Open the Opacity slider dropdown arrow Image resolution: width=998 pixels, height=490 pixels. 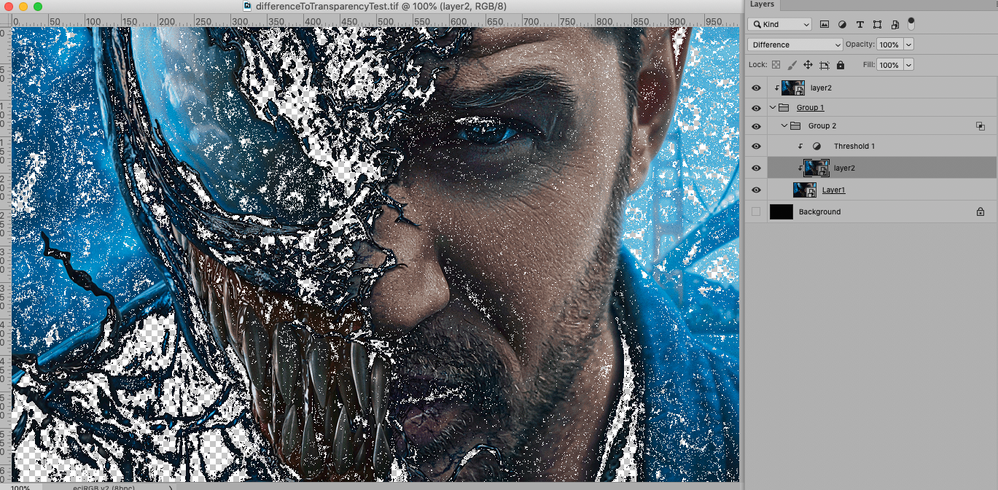coord(908,45)
